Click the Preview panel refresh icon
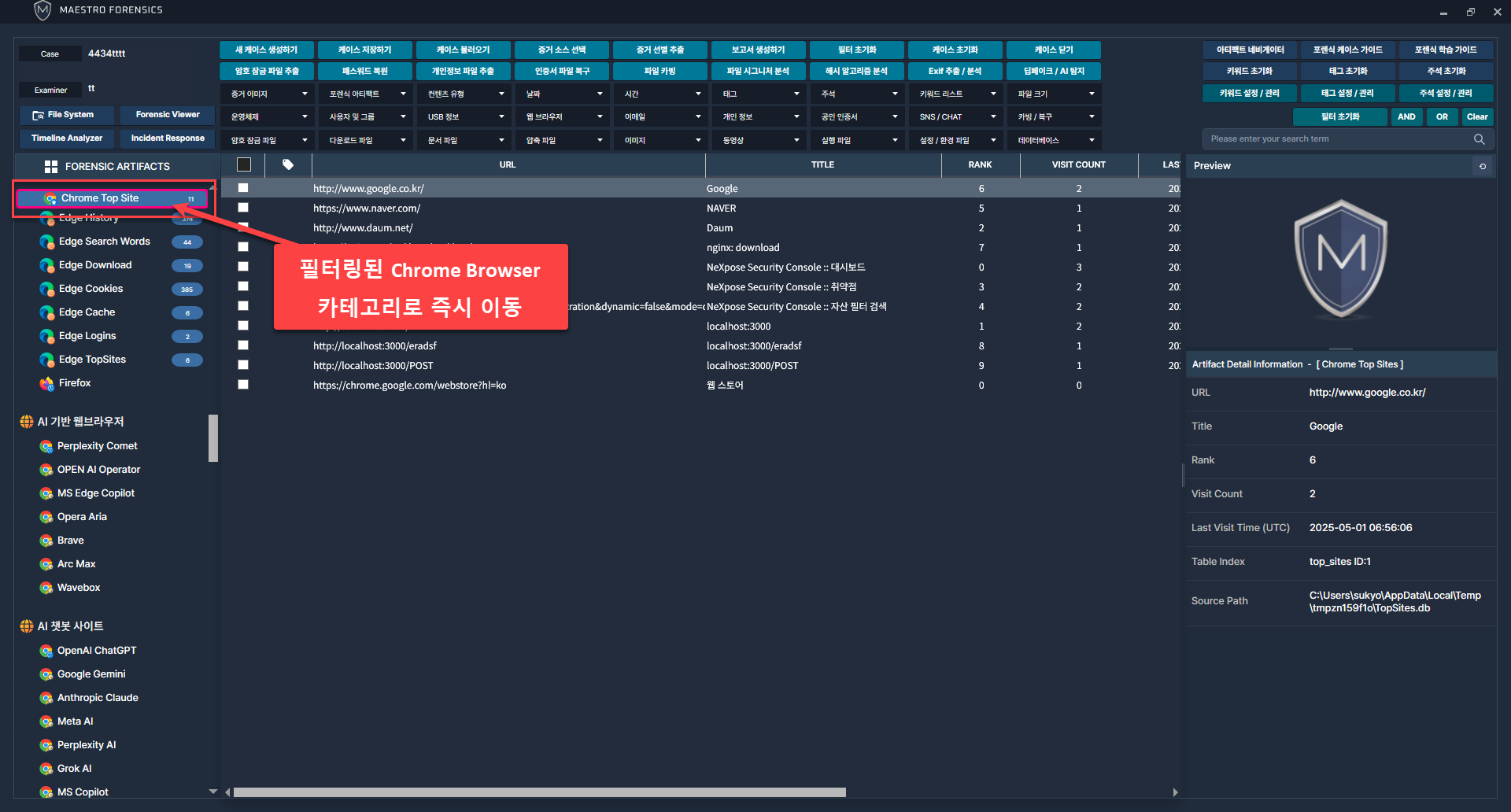 coord(1483,166)
